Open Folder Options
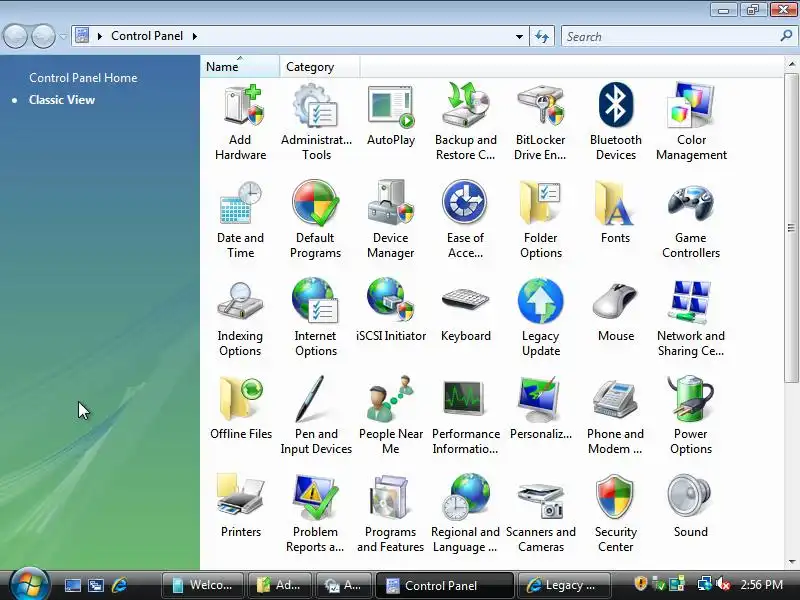This screenshot has height=600, width=800. coord(540,220)
